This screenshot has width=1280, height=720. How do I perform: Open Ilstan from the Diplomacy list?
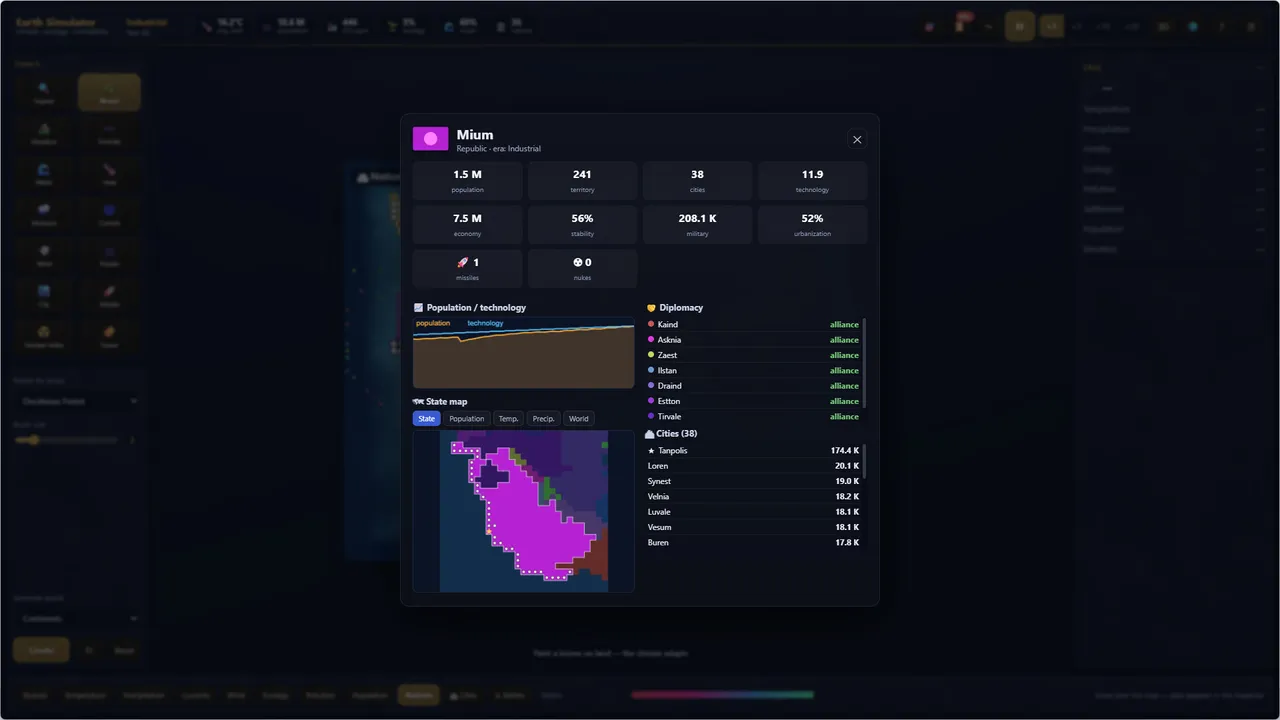[753, 371]
